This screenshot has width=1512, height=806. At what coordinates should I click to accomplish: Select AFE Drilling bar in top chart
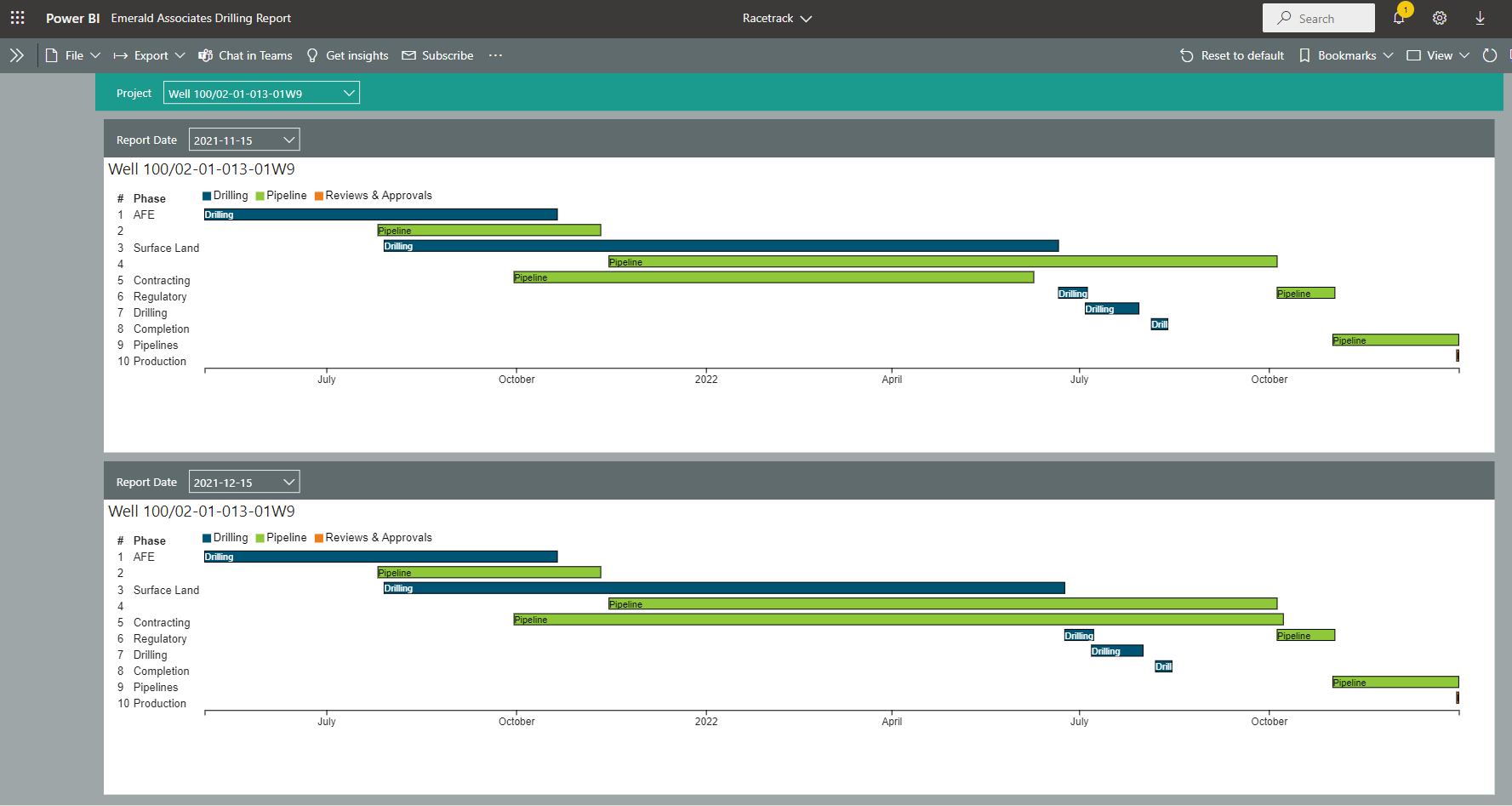[380, 214]
